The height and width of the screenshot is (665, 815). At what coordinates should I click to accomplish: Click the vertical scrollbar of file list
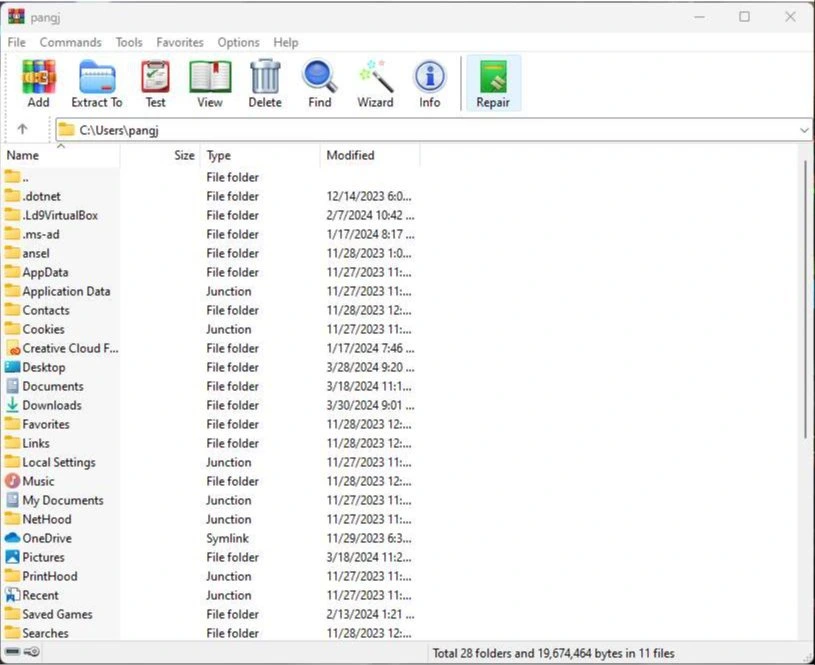point(805,299)
